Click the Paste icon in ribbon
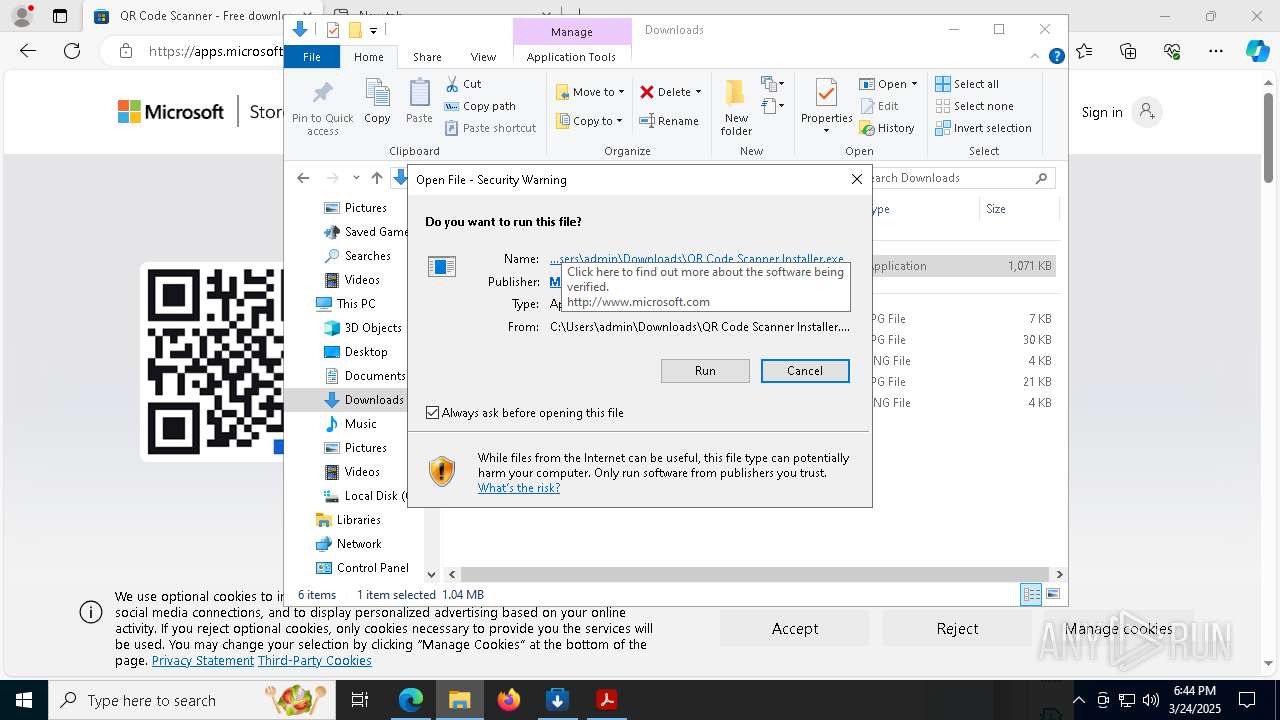Viewport: 1280px width, 720px height. [419, 101]
